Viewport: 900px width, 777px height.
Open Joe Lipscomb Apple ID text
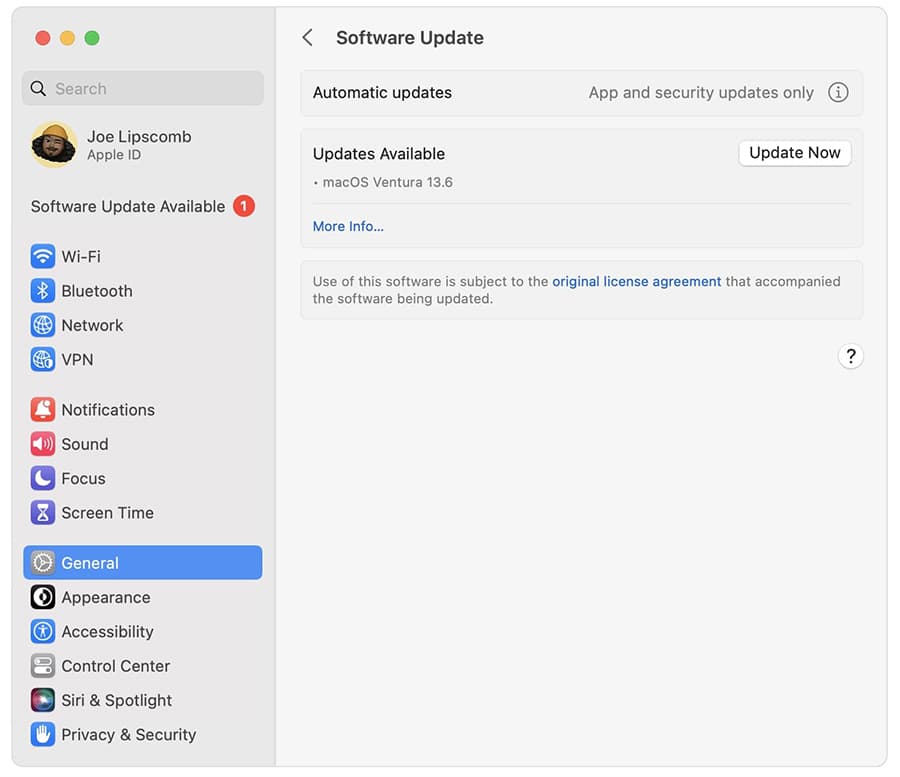tap(139, 145)
